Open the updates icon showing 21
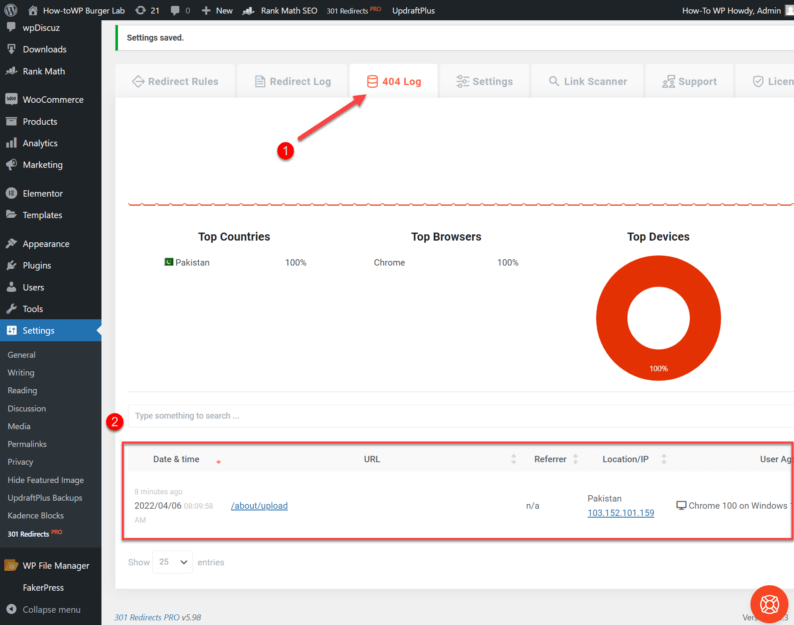The height and width of the screenshot is (625, 794). point(147,10)
